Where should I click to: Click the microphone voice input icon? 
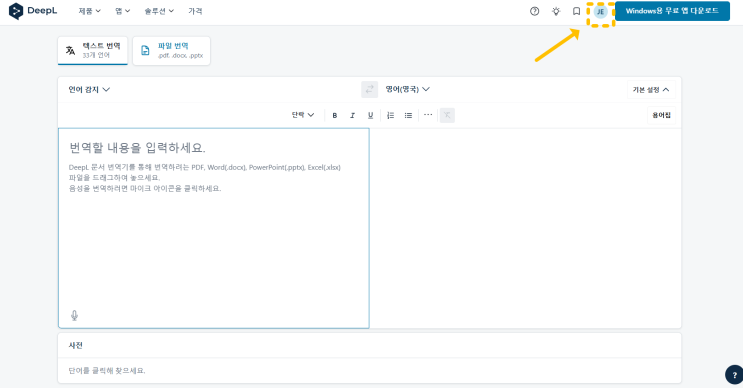coord(74,316)
